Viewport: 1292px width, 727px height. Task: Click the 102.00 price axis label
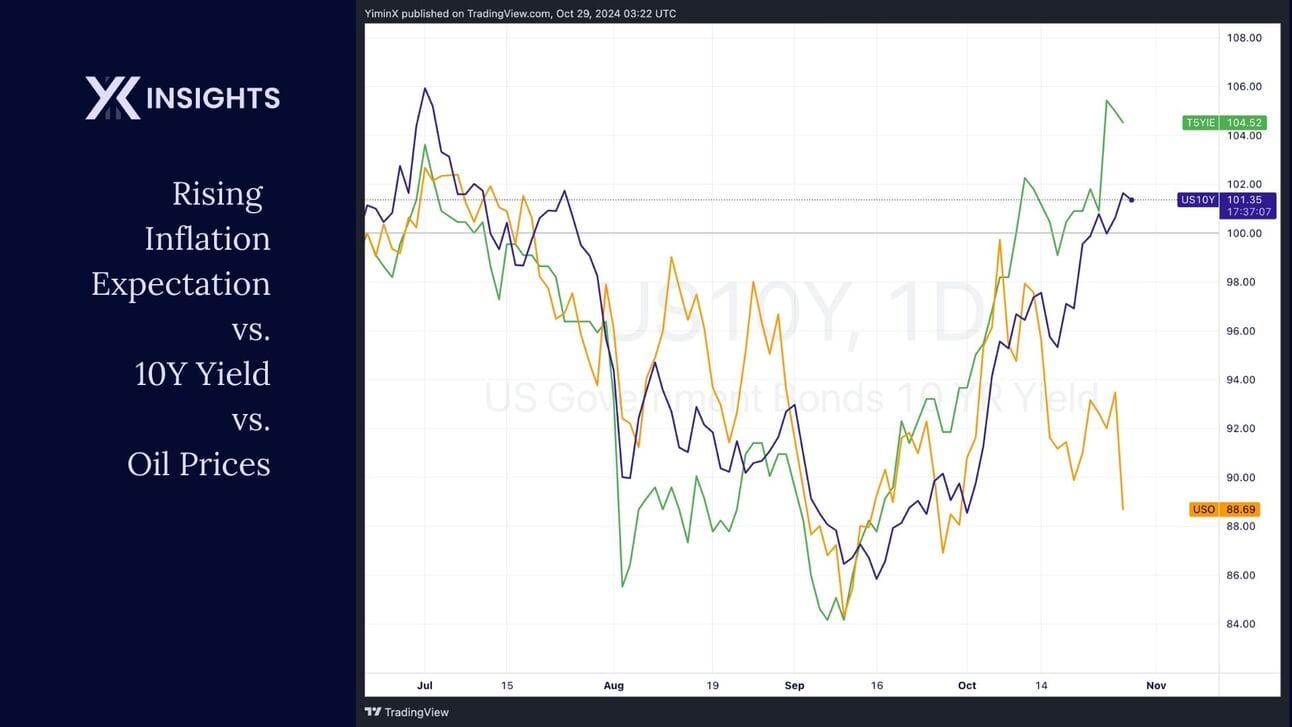(1244, 185)
